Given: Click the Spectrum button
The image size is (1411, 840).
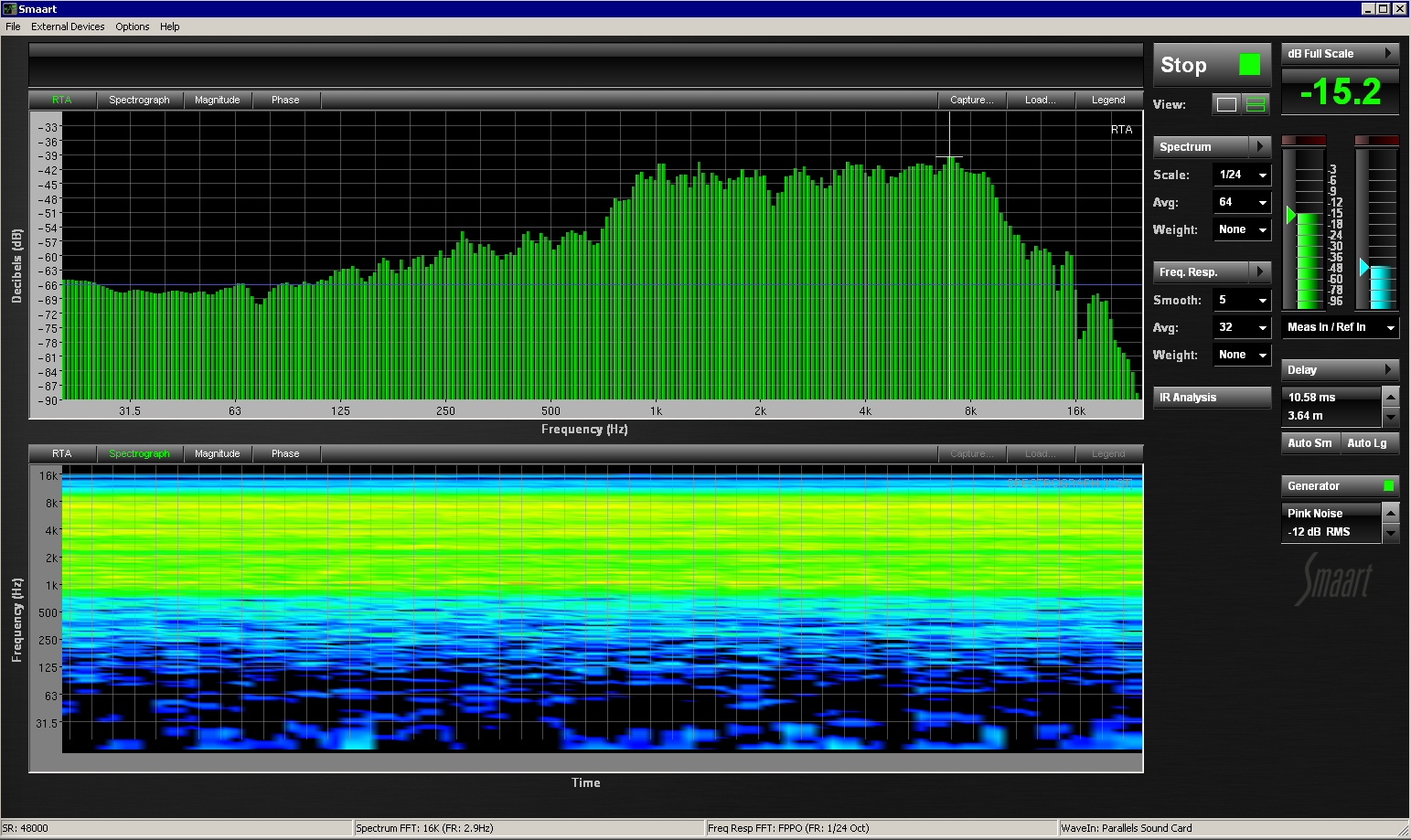Looking at the screenshot, I should click(1201, 146).
